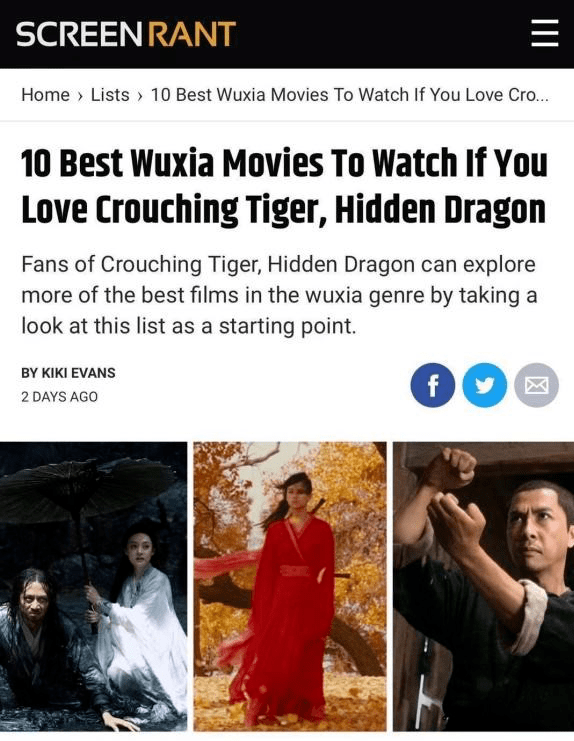Screen dimensions: 574x741
Task: Select the truncated article title breadcrumb
Action: point(350,95)
